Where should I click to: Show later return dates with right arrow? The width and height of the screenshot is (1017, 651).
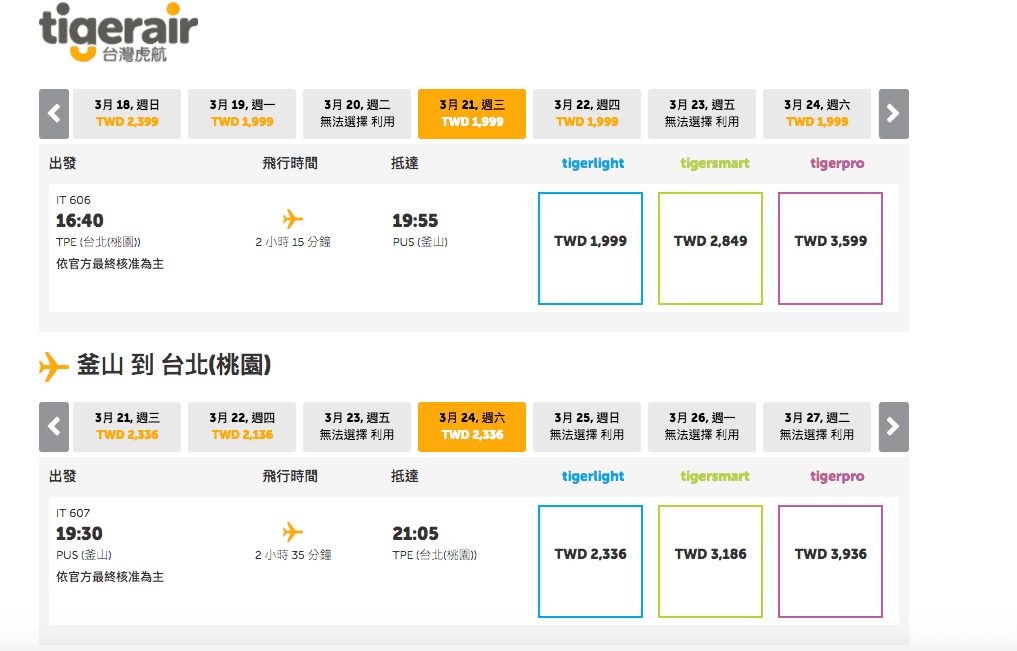click(x=893, y=427)
